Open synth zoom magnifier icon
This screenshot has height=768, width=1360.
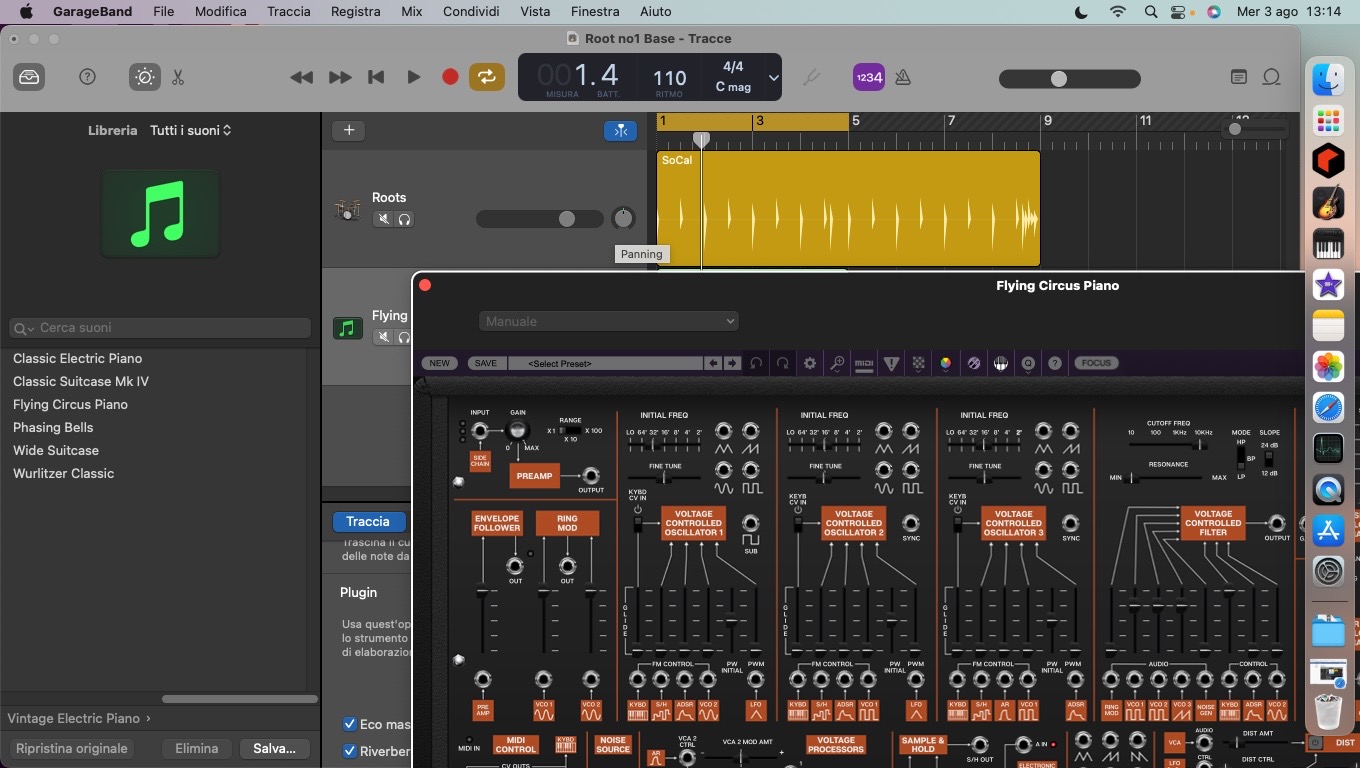tap(837, 363)
